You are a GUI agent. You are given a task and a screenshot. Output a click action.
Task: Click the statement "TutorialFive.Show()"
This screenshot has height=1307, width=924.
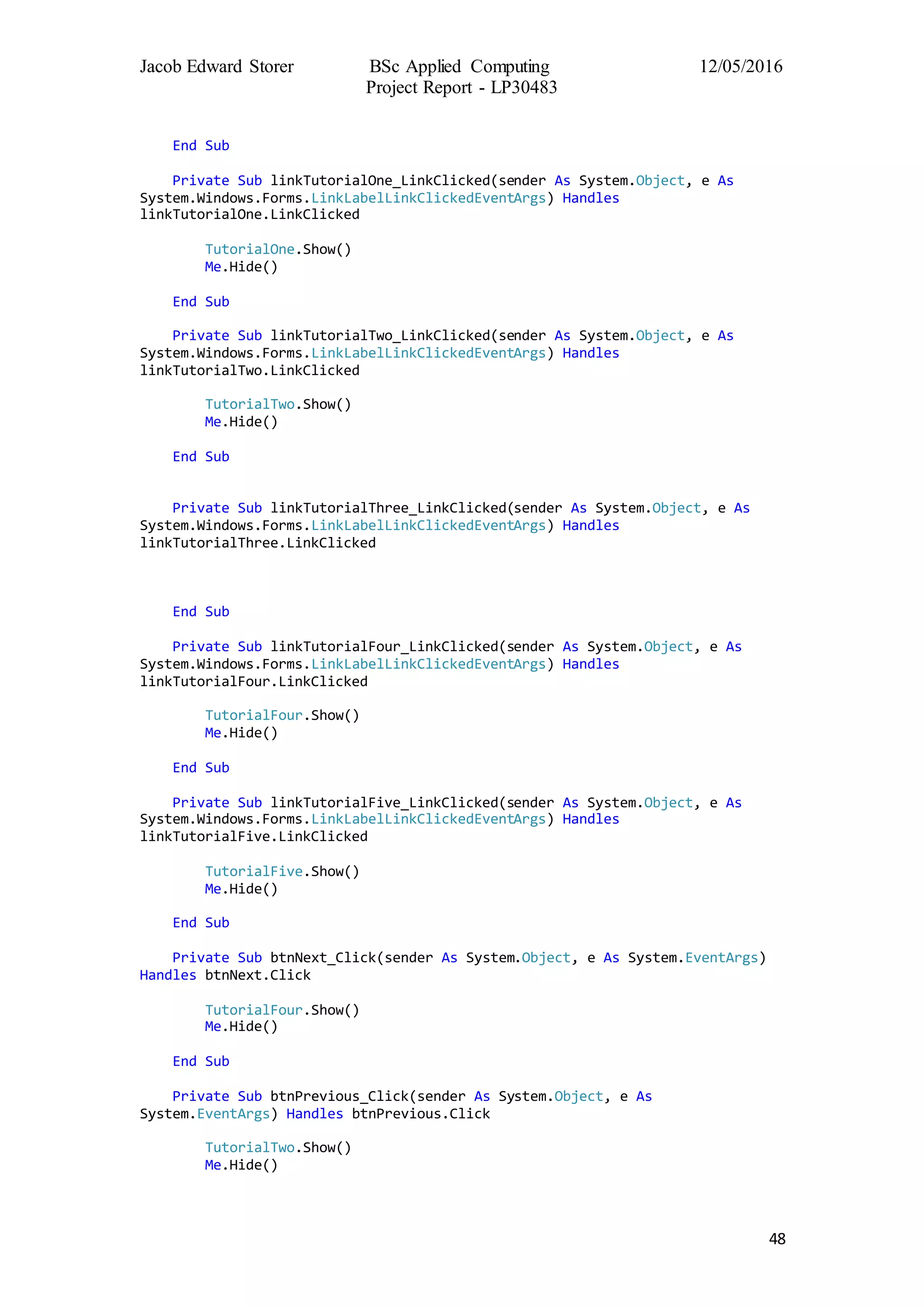point(282,871)
